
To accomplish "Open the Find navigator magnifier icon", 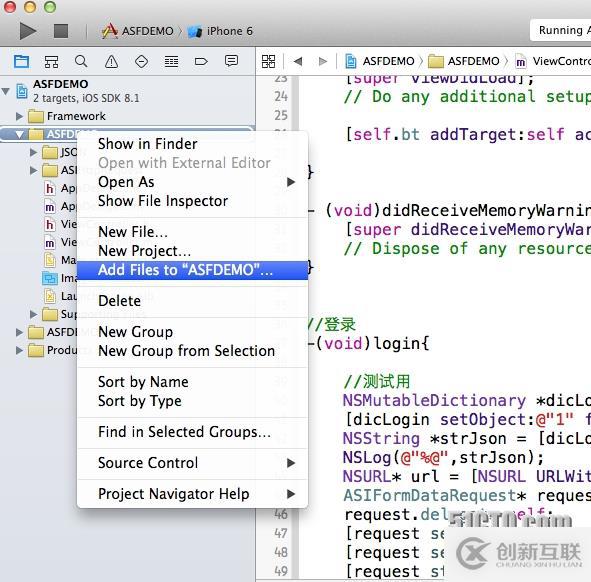I will pyautogui.click(x=81, y=61).
